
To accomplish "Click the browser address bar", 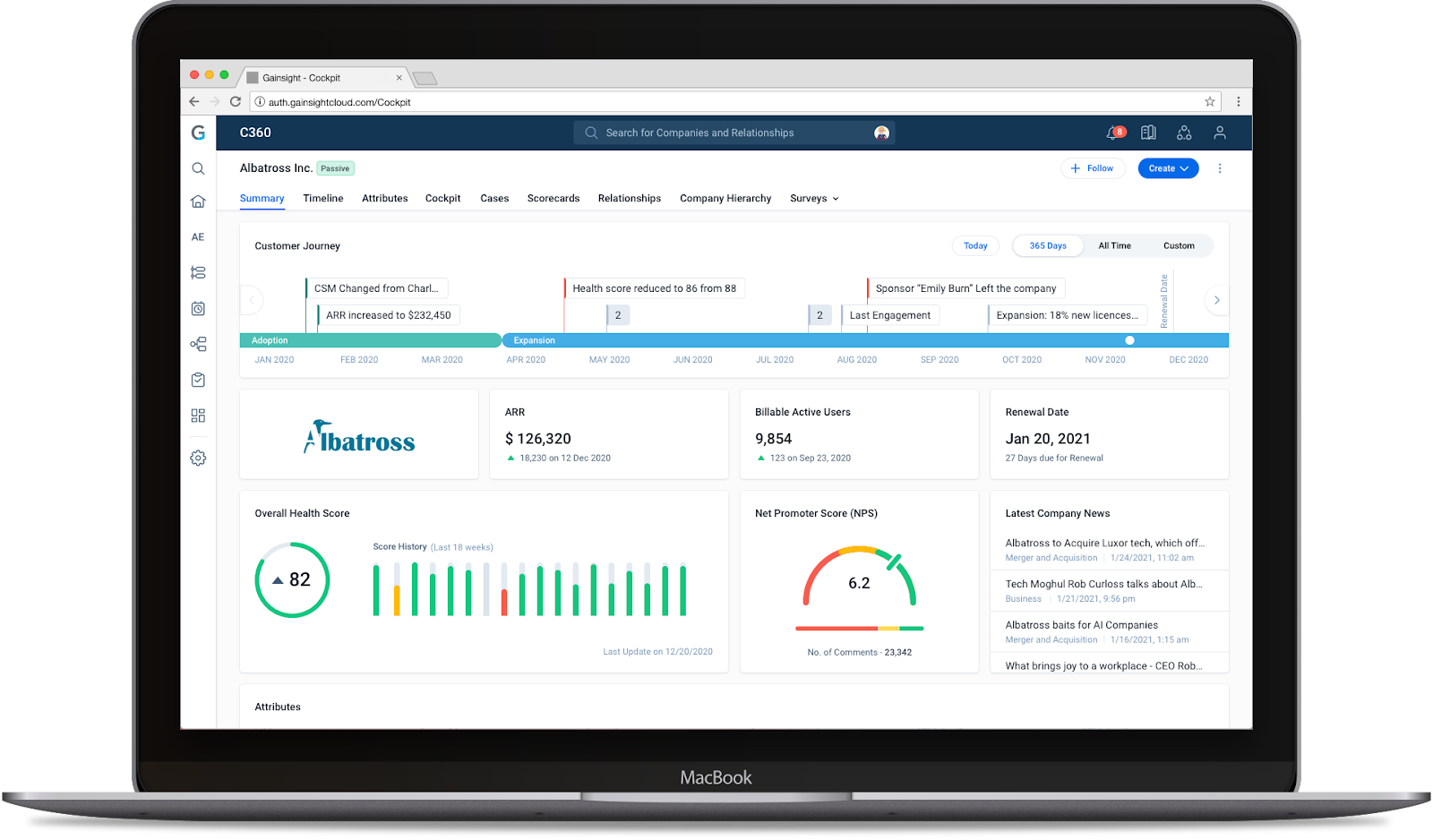I will pos(734,102).
